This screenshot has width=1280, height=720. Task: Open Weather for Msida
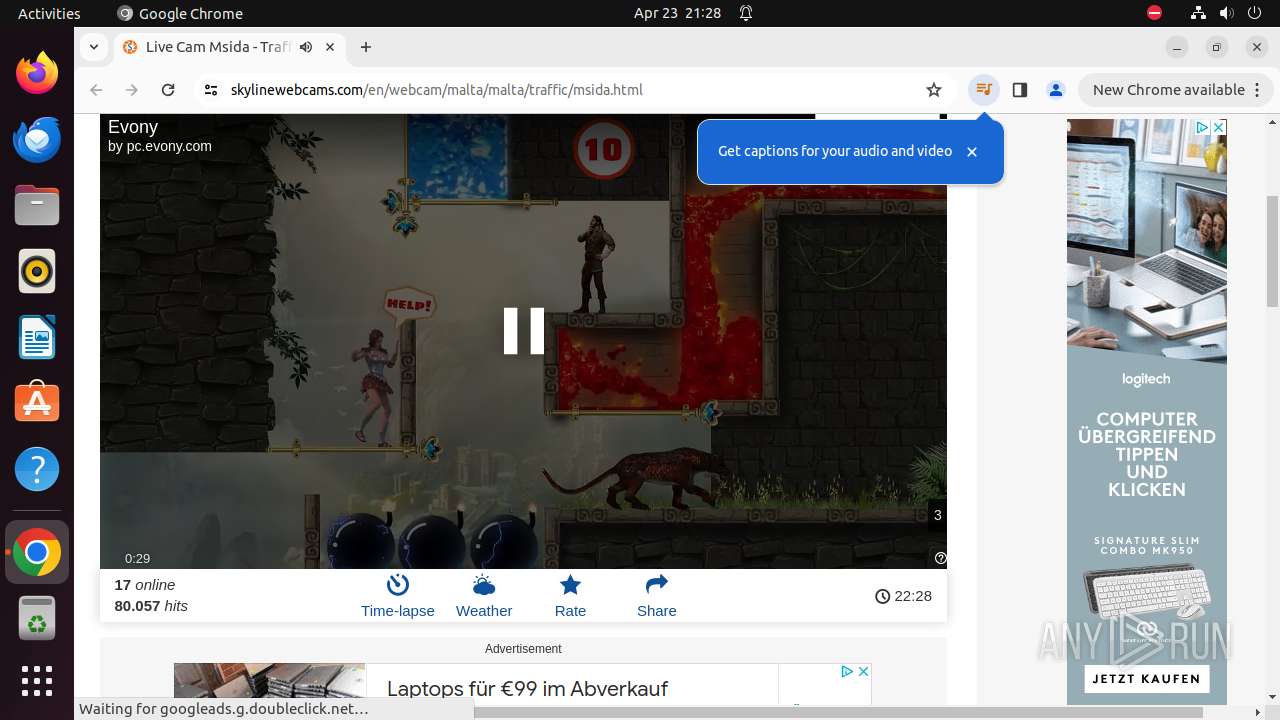point(484,596)
